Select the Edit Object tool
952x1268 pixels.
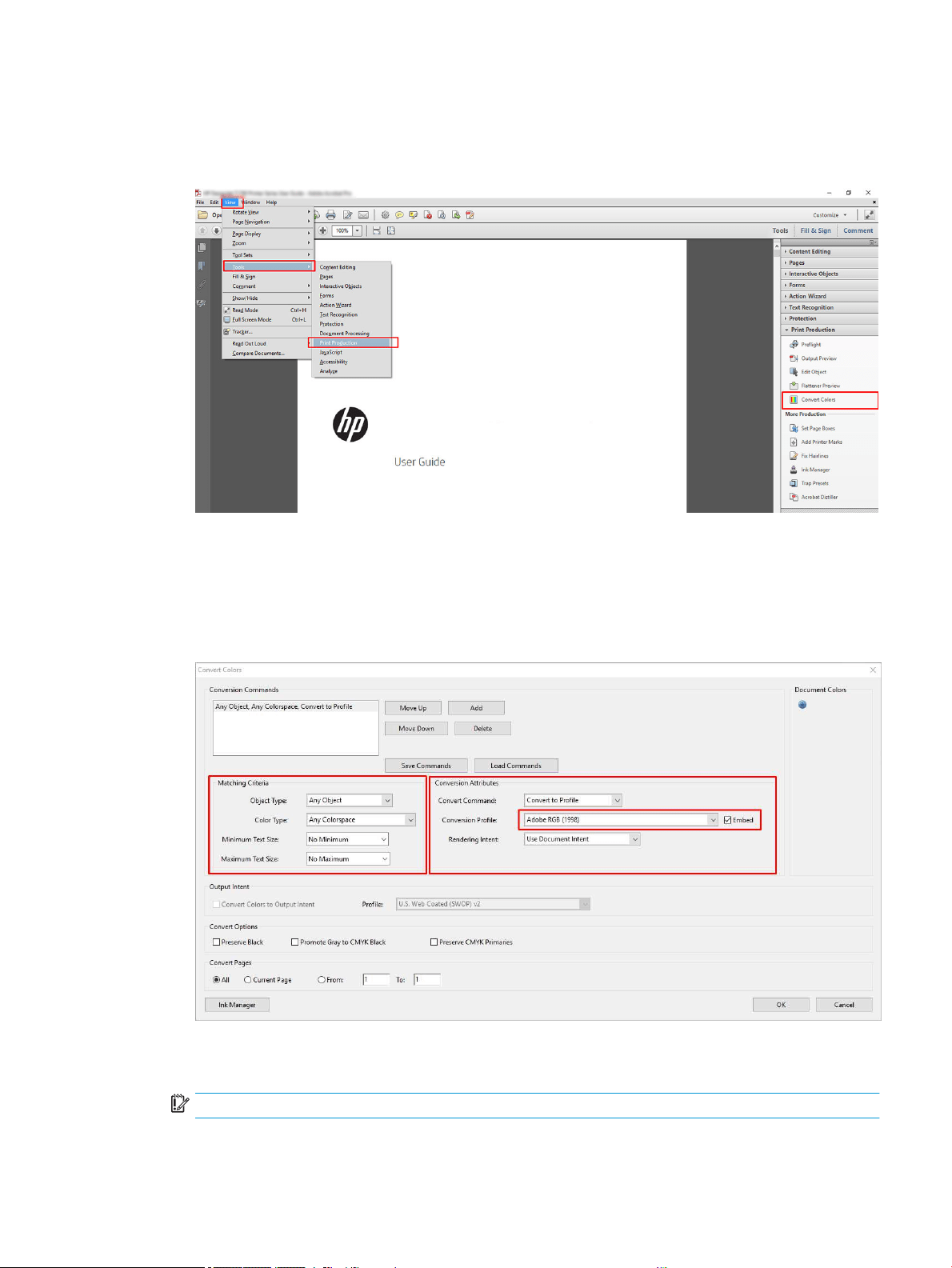click(x=809, y=372)
